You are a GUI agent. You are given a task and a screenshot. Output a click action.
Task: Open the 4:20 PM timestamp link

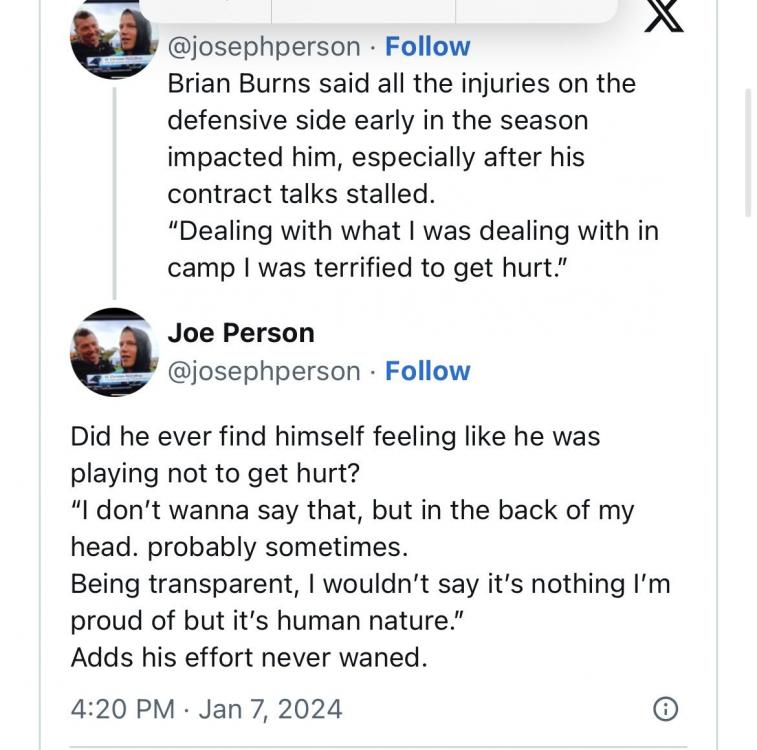(x=122, y=709)
